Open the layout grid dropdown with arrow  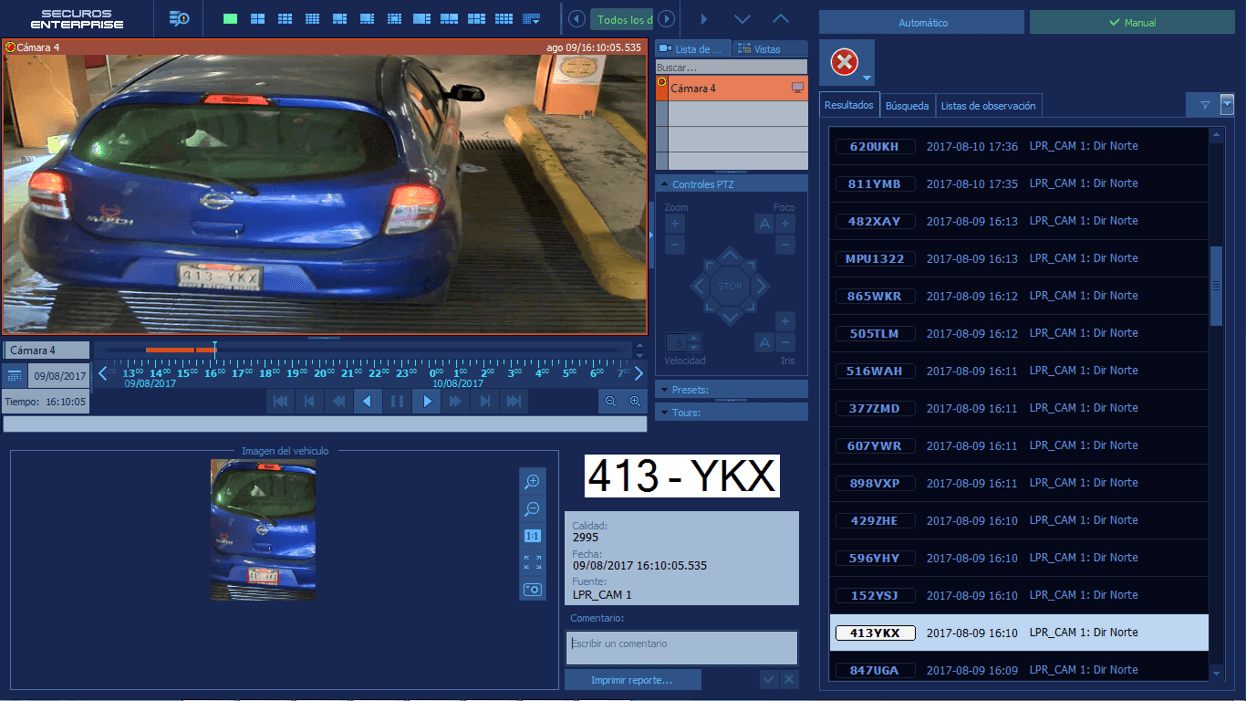tap(531, 19)
